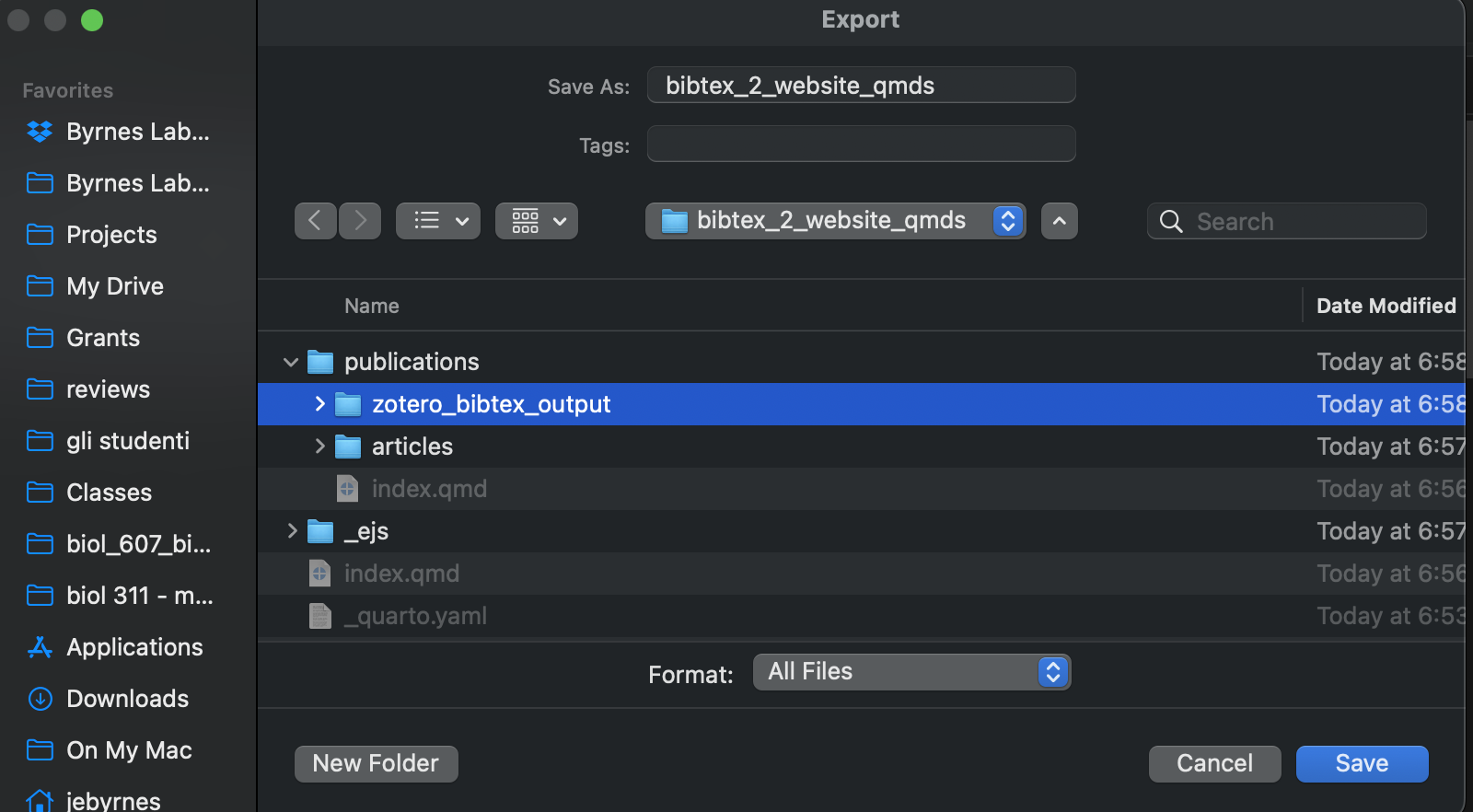This screenshot has height=812, width=1473.
Task: Open the Format All Files dropdown
Action: click(x=911, y=672)
